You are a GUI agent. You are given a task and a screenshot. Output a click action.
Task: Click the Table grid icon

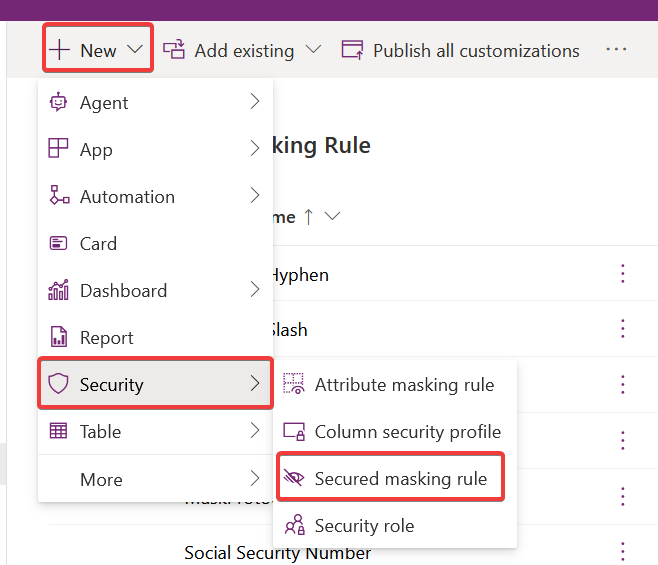[59, 431]
